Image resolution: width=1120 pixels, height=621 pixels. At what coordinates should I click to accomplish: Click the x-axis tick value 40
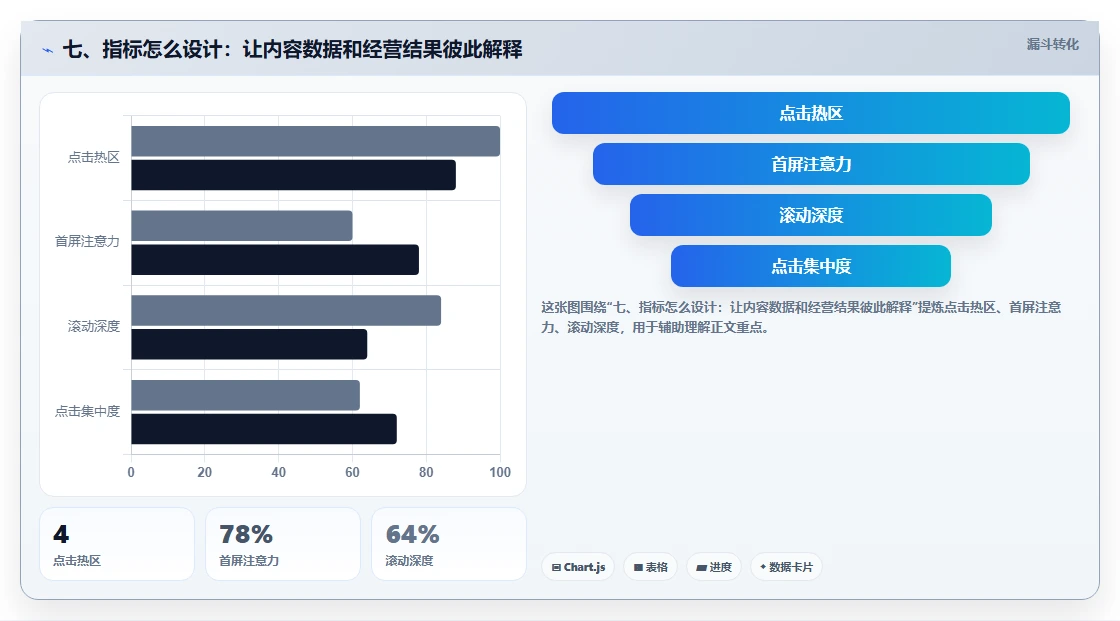(279, 472)
